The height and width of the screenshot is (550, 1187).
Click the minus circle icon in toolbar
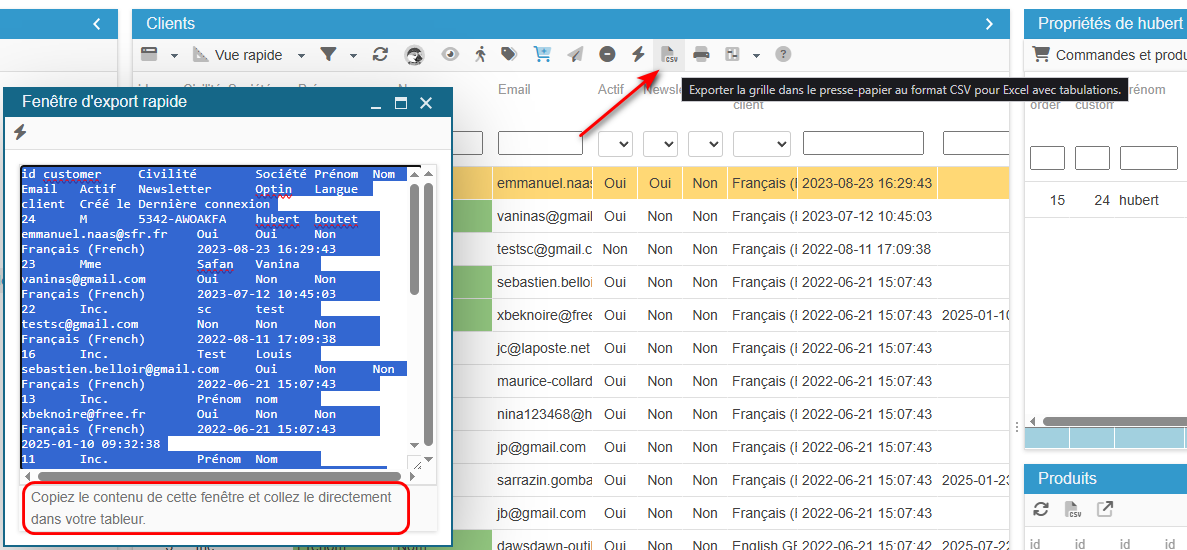coord(607,55)
